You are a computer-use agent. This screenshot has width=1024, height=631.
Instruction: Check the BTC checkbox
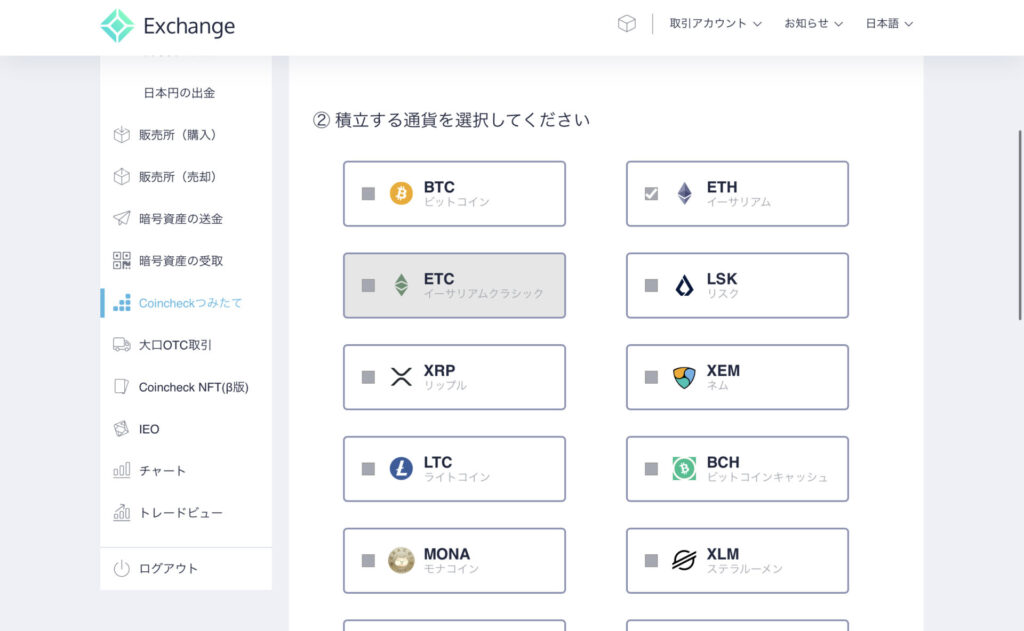click(368, 194)
